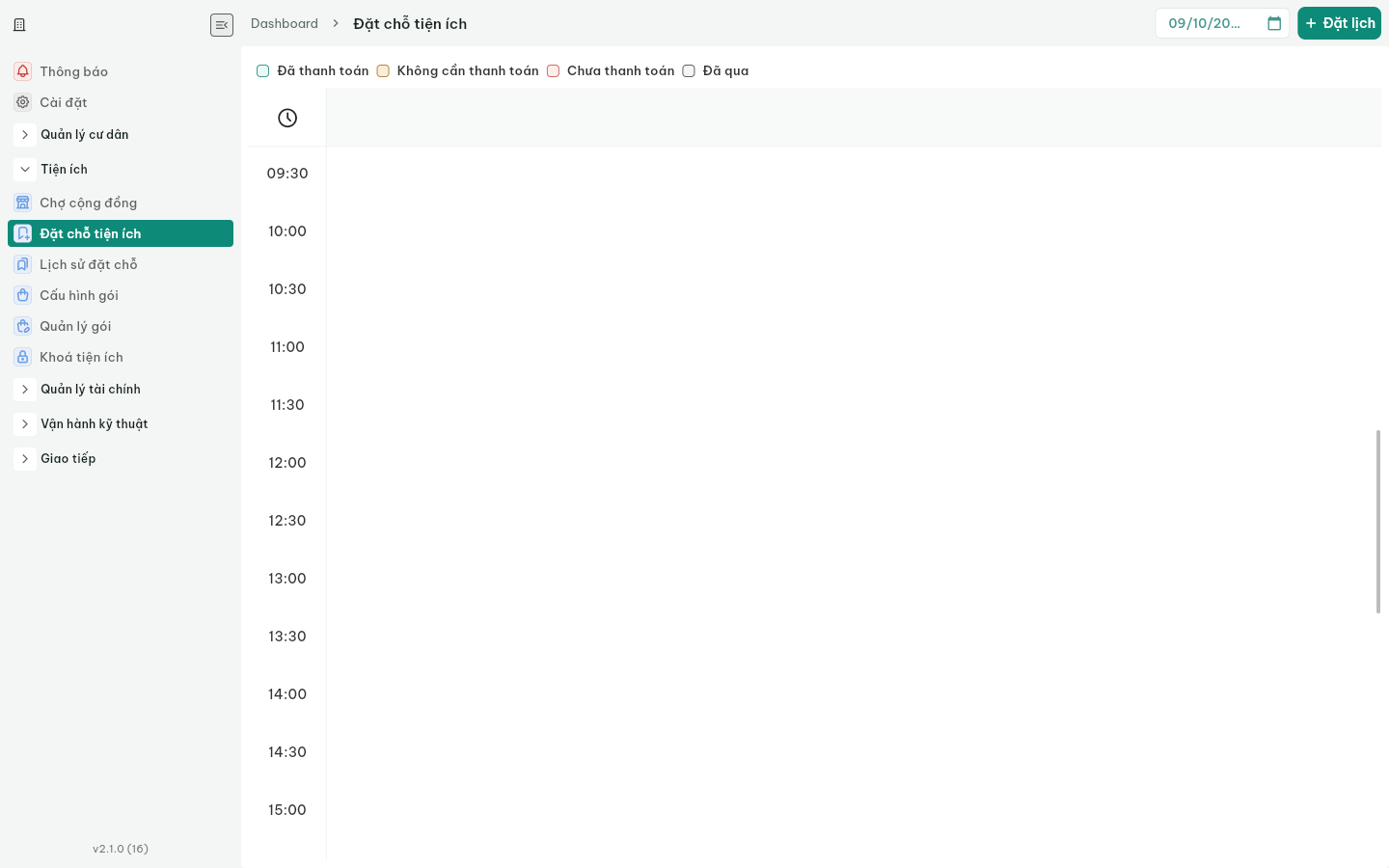Click the 15:00 time label

[x=287, y=810]
